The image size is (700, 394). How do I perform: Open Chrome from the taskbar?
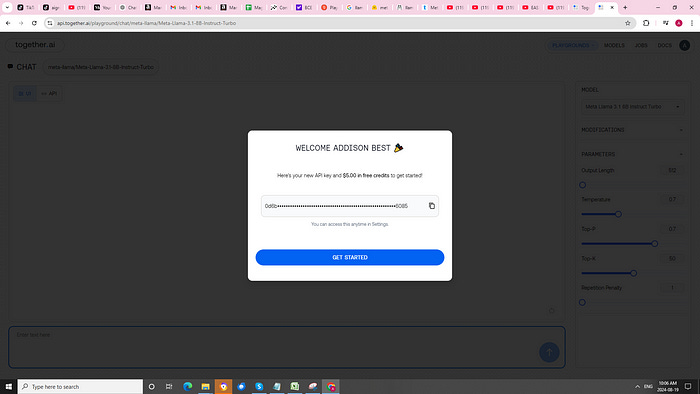coord(331,386)
